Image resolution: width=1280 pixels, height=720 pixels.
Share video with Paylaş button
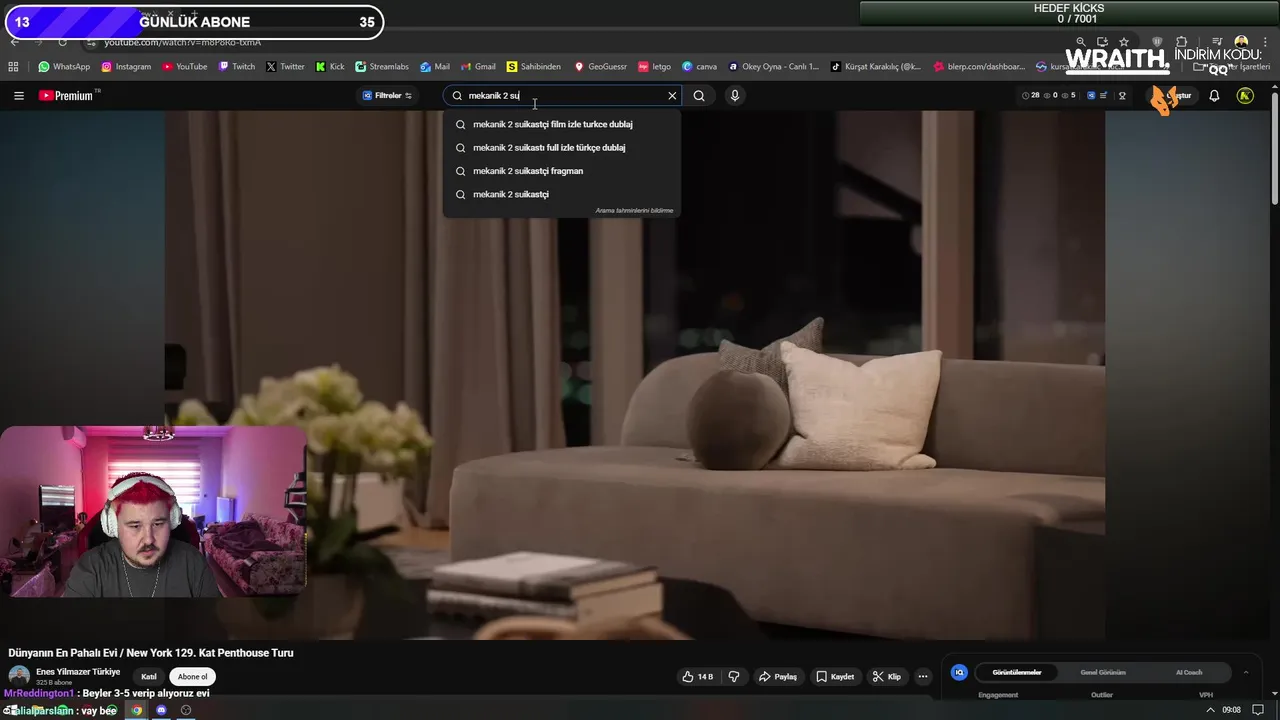777,677
